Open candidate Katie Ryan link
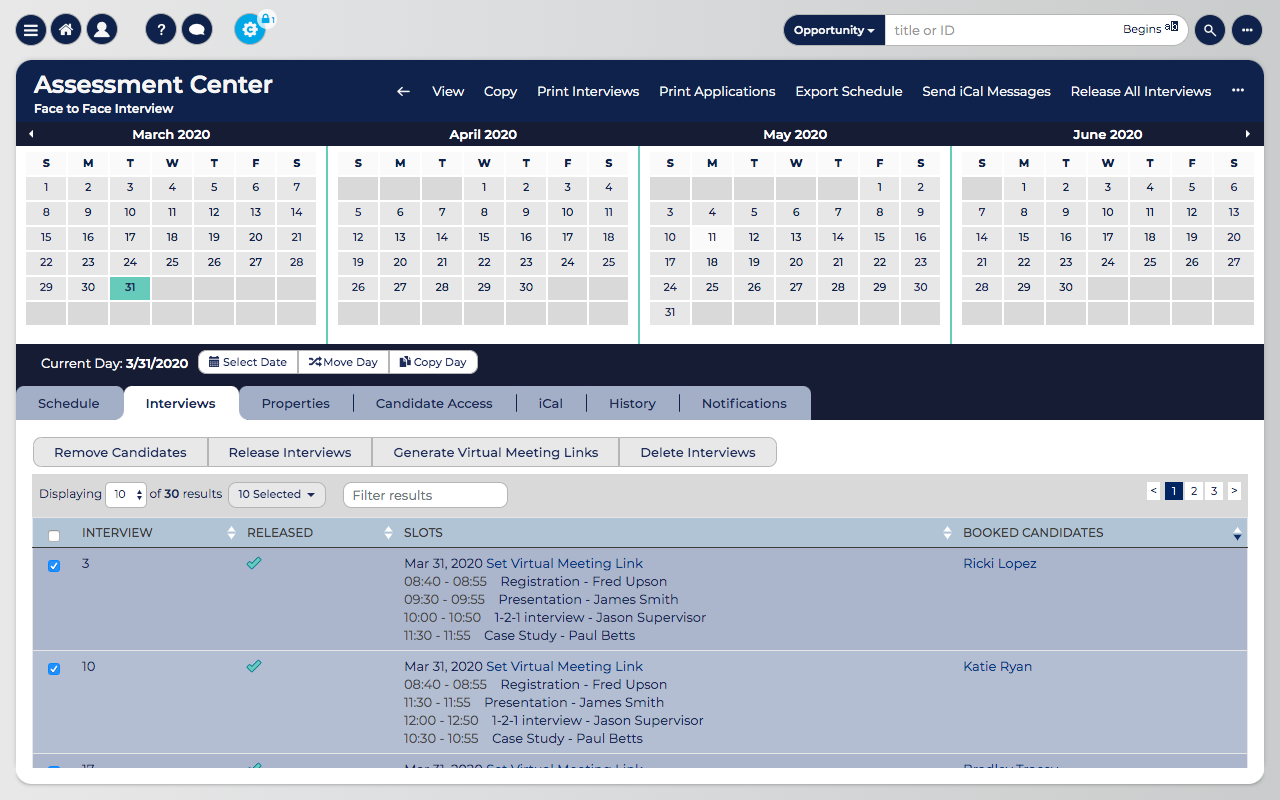Image resolution: width=1280 pixels, height=800 pixels. pyautogui.click(x=998, y=666)
